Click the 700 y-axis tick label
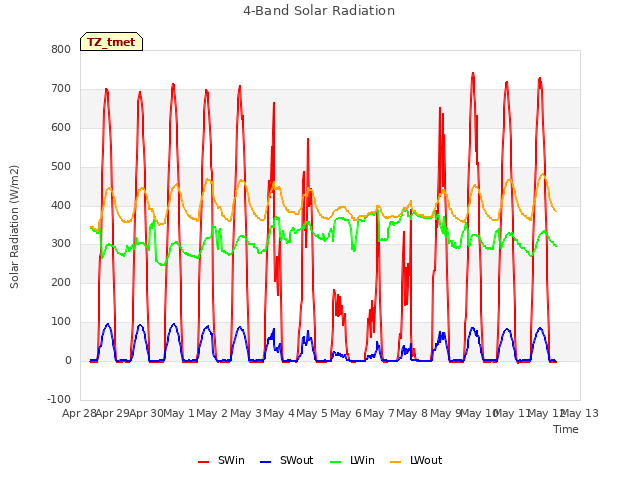The width and height of the screenshot is (640, 480). [61, 89]
